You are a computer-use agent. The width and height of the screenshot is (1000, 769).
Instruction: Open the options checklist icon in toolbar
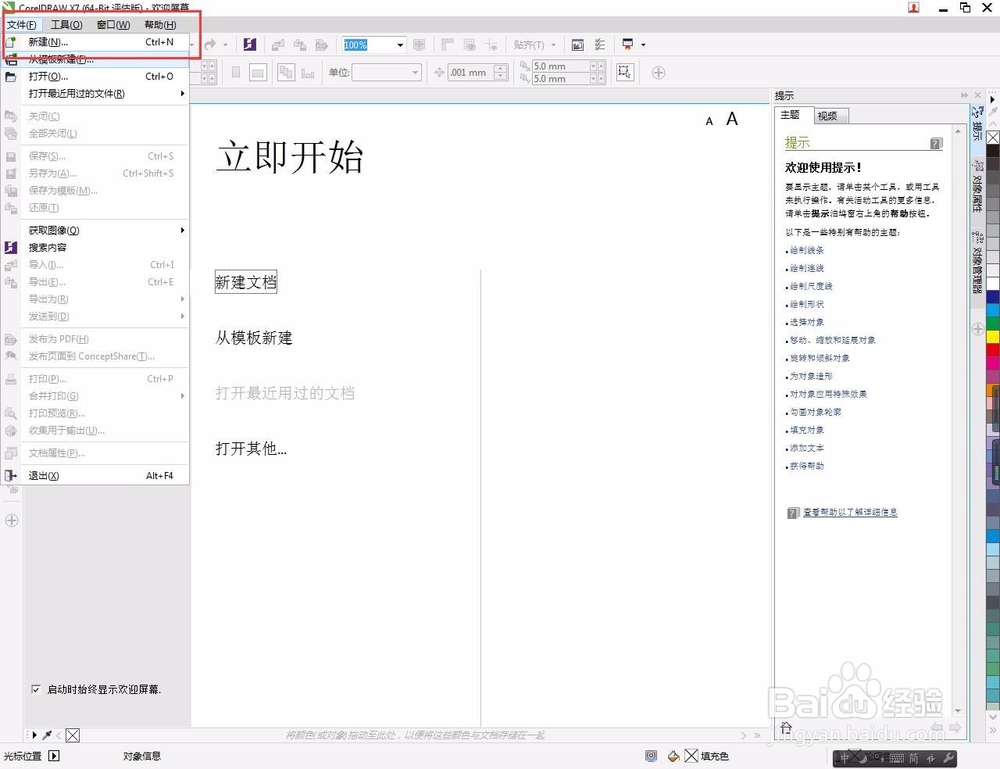point(599,45)
